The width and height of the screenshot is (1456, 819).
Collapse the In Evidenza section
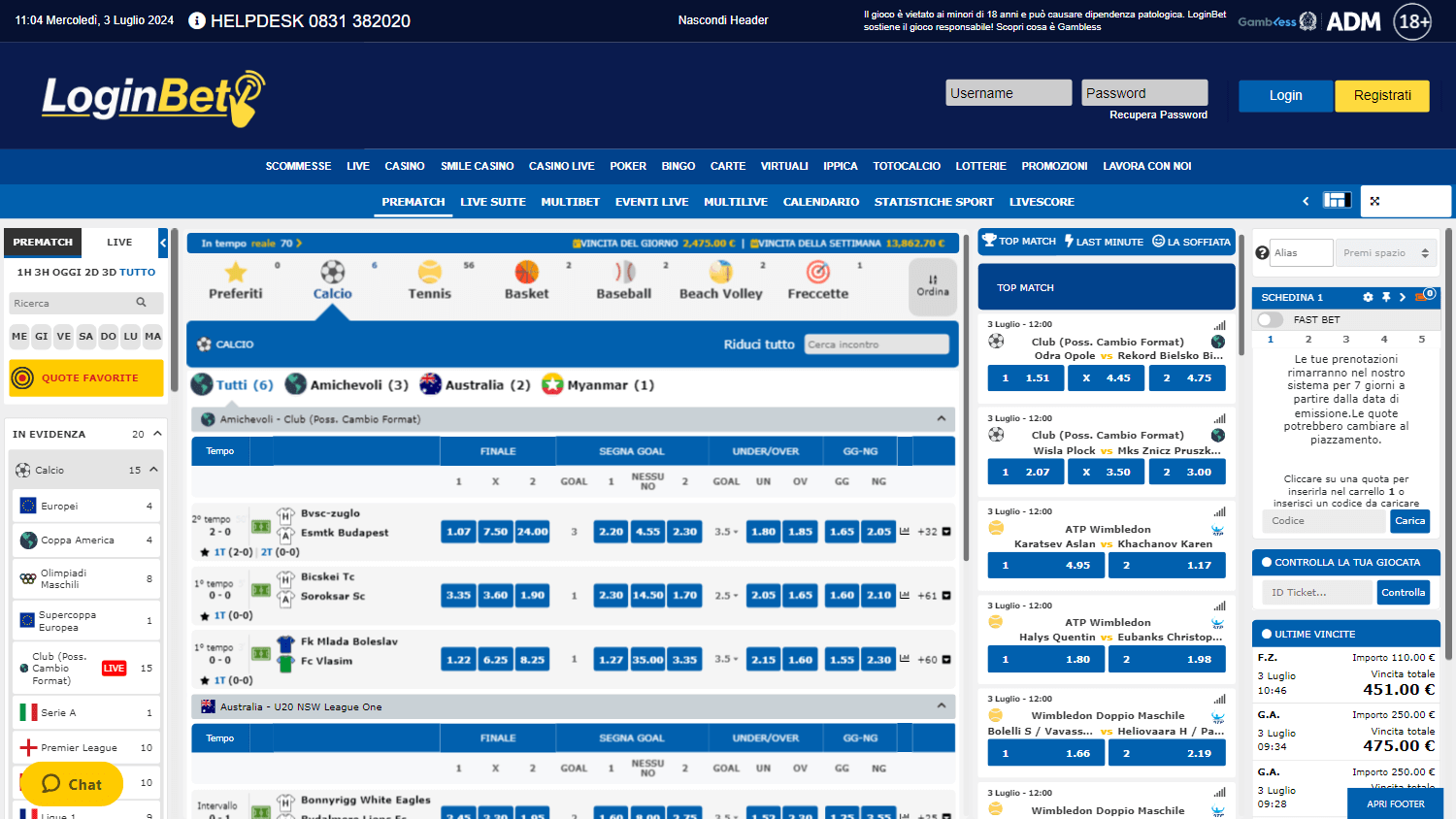(x=157, y=434)
